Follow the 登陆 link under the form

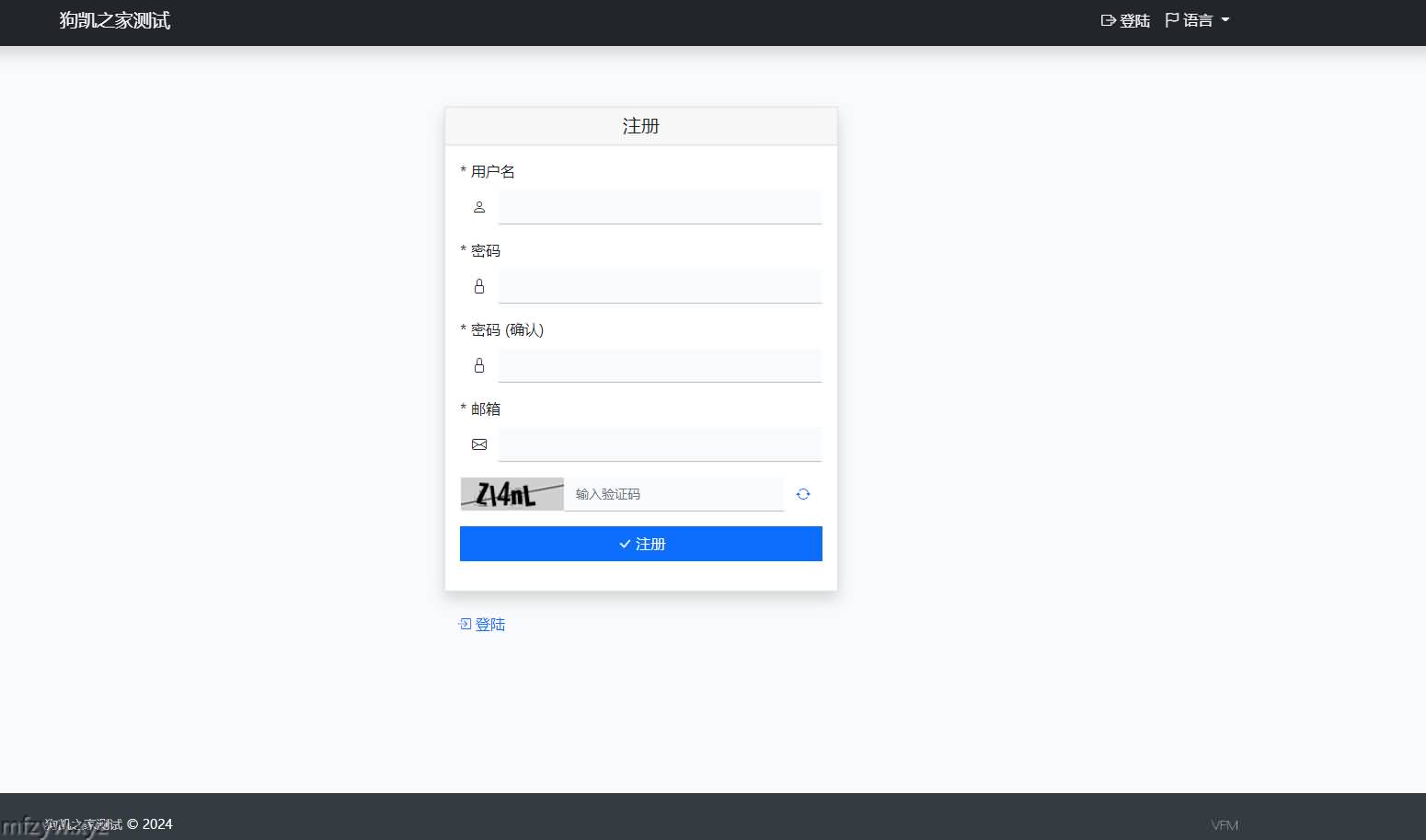(490, 625)
